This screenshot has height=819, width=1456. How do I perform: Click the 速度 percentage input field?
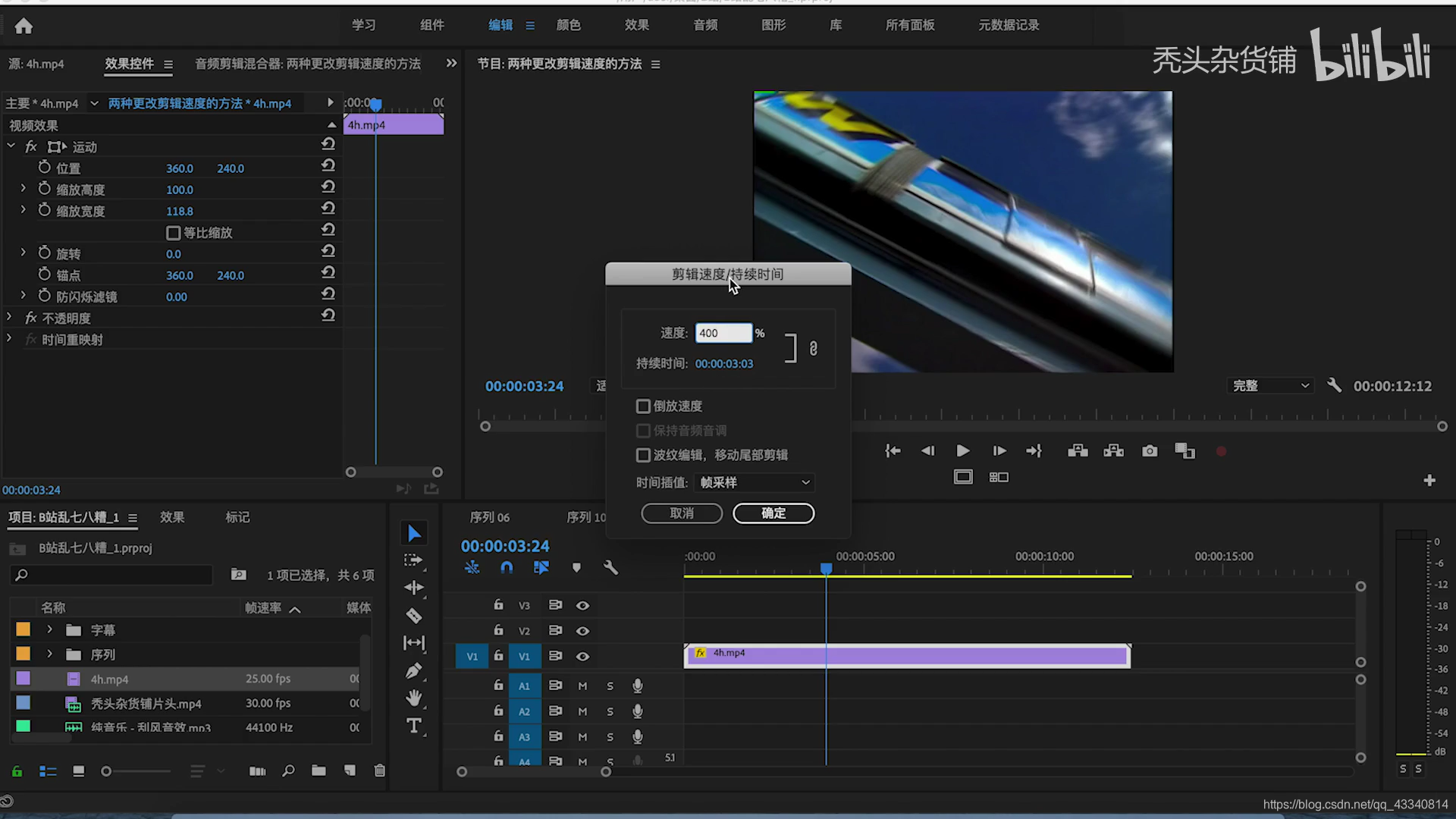(723, 333)
